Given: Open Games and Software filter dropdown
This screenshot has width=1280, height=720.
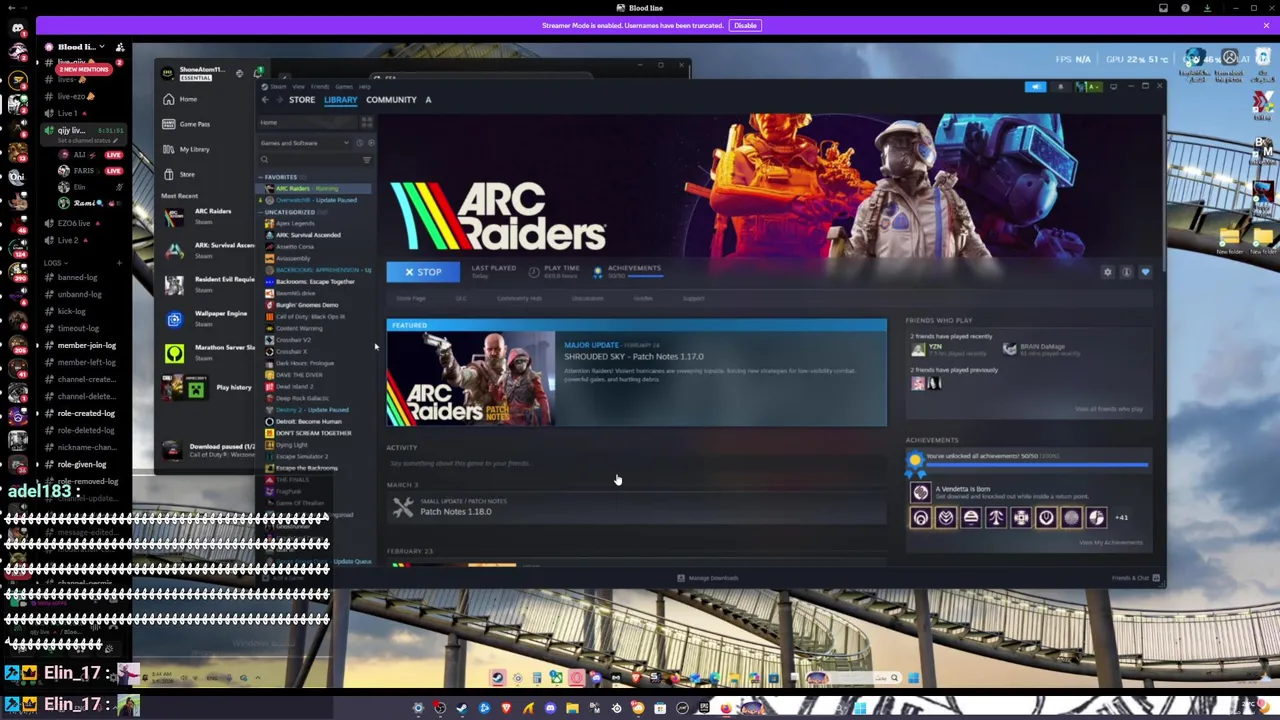Looking at the screenshot, I should [x=304, y=143].
